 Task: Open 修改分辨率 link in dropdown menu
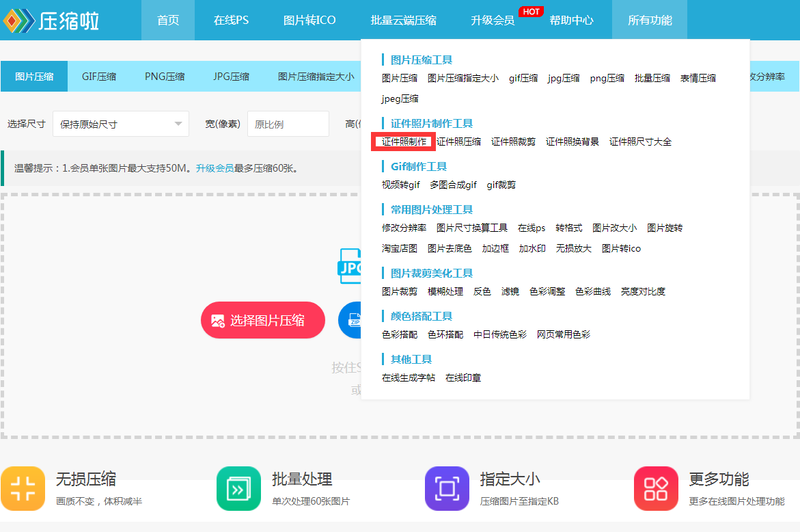404,228
